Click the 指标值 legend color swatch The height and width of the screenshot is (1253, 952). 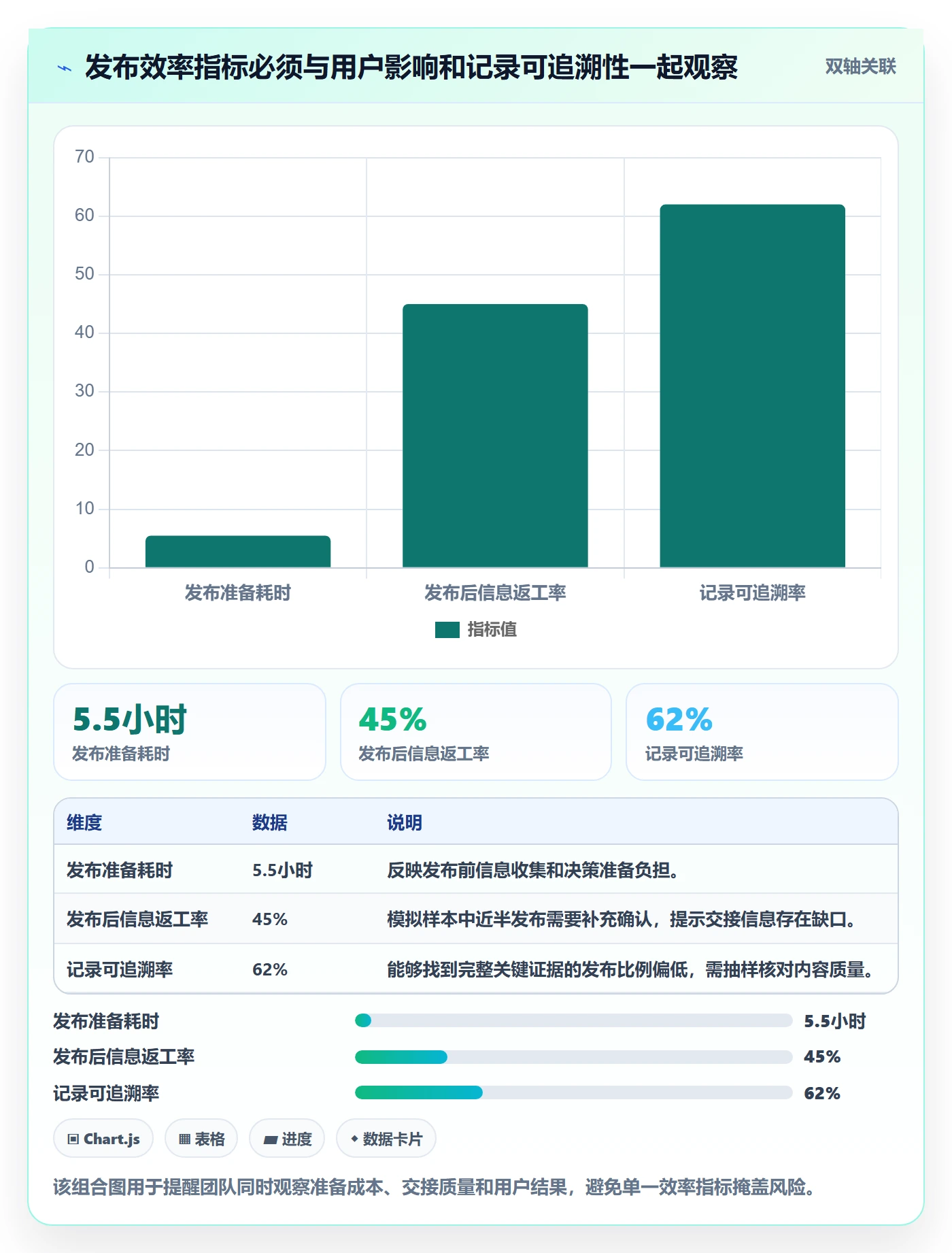[447, 630]
